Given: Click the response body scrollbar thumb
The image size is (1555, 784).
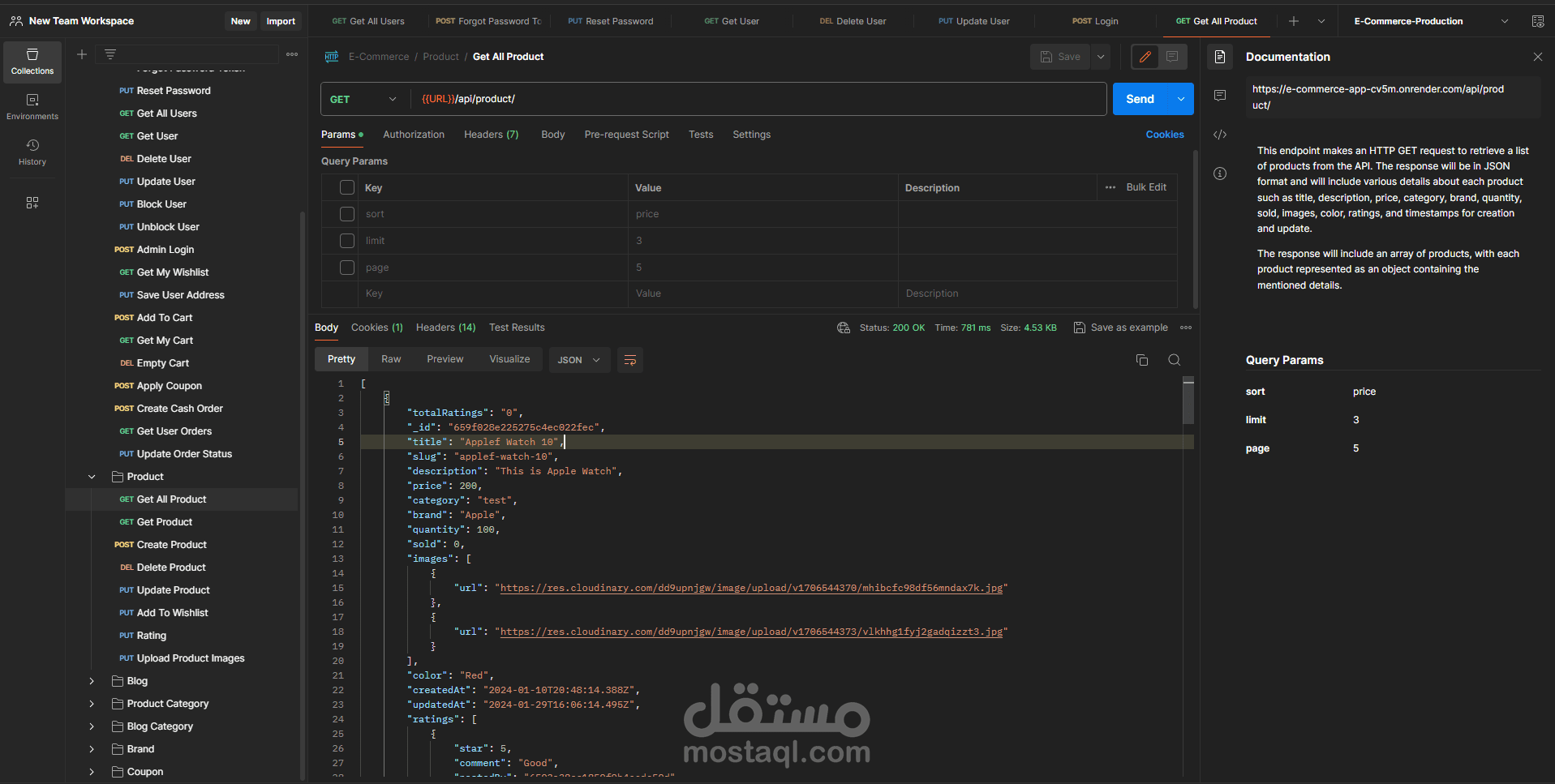Looking at the screenshot, I should [1188, 401].
